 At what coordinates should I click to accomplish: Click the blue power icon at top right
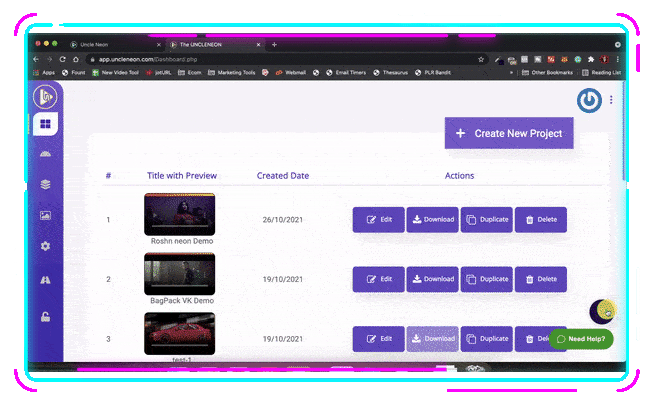[x=589, y=100]
